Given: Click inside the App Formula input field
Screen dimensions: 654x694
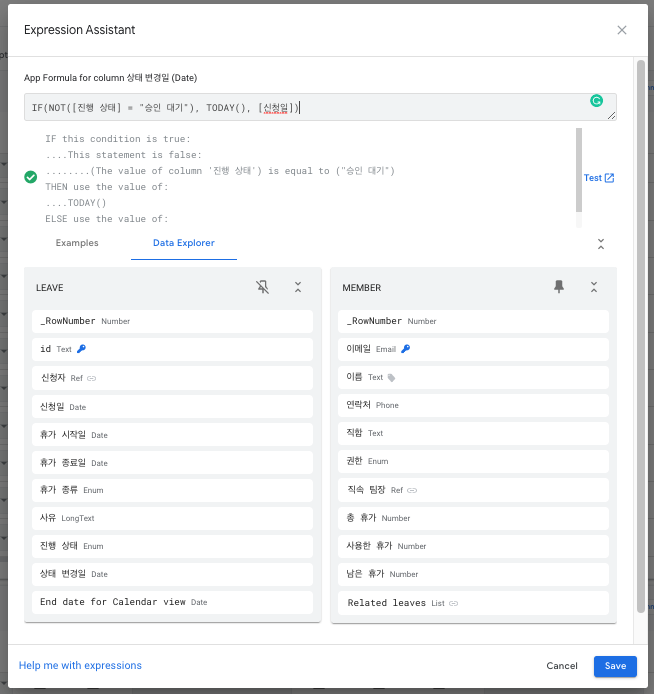Looking at the screenshot, I should [320, 107].
